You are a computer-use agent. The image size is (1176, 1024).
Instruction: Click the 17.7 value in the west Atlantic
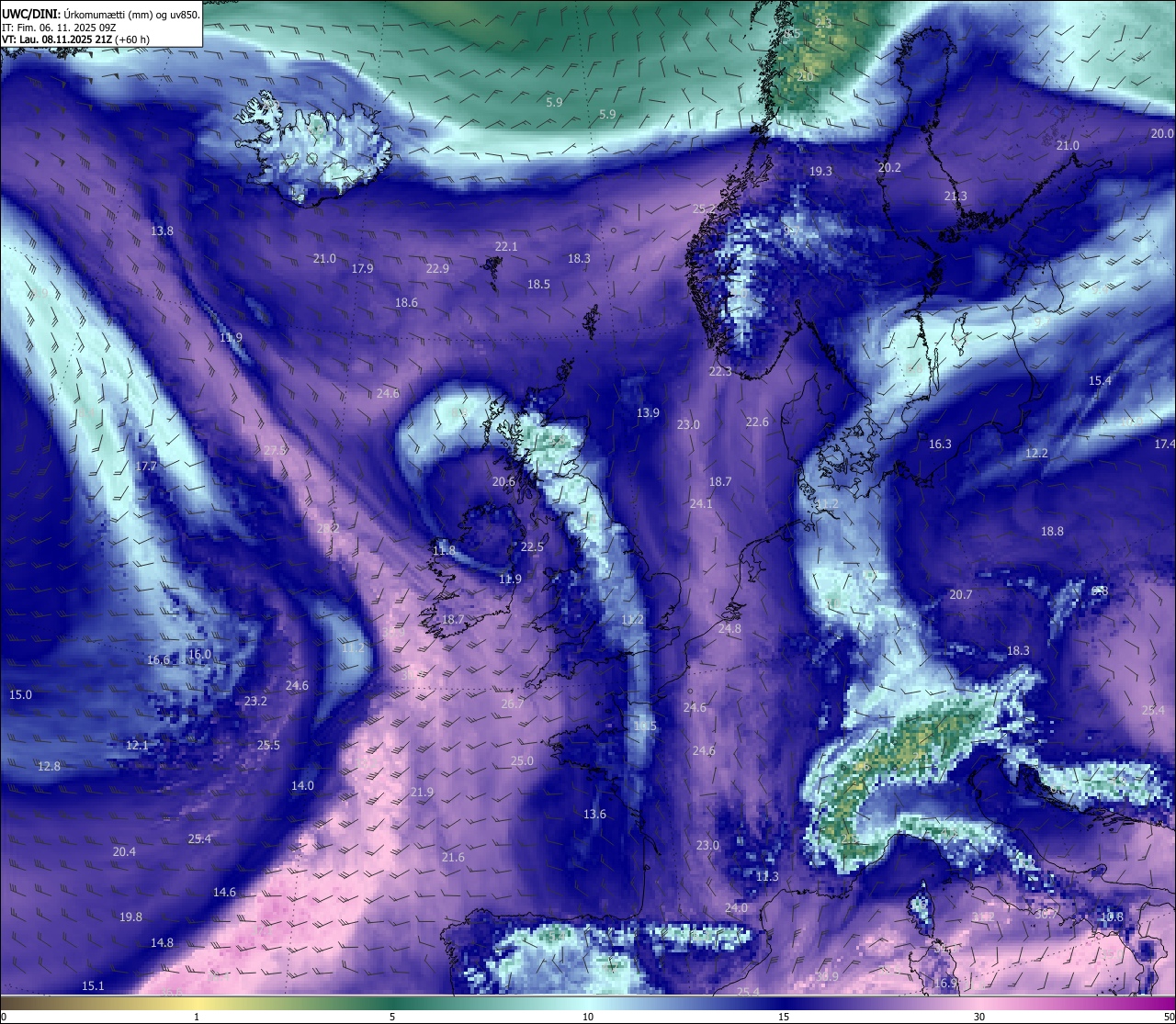click(x=146, y=467)
